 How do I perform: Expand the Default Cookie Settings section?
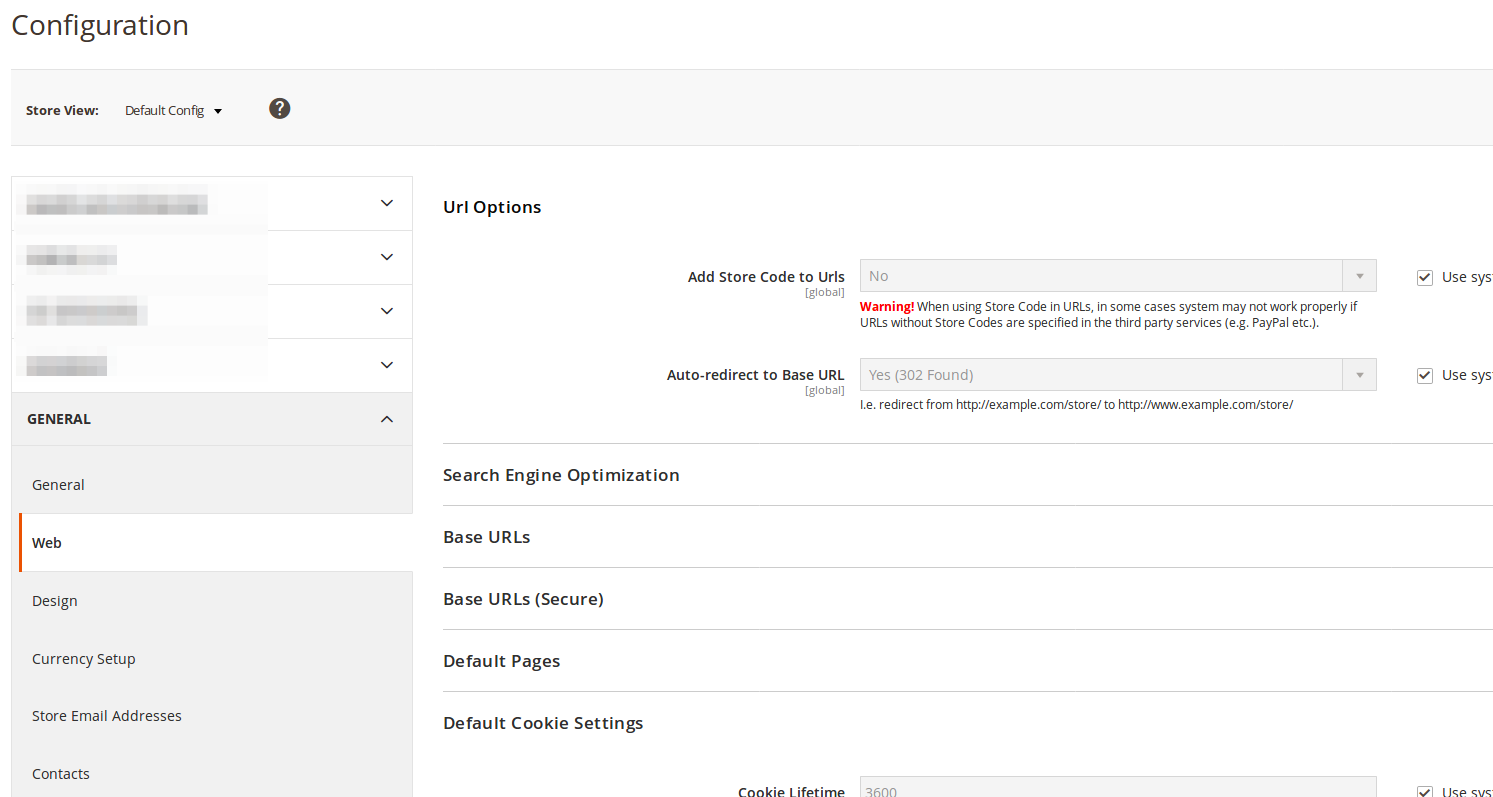(x=543, y=723)
